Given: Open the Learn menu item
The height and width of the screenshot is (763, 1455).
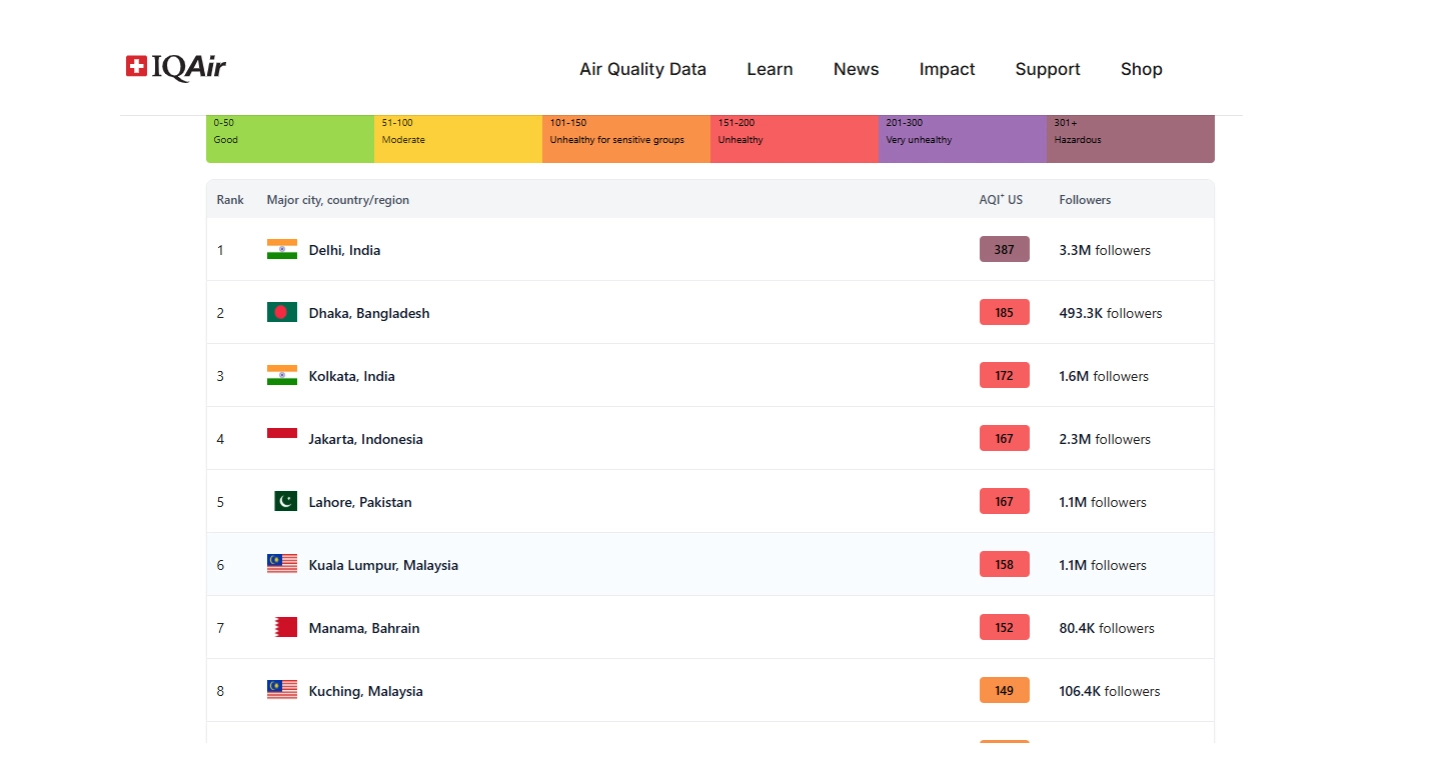Looking at the screenshot, I should (770, 69).
